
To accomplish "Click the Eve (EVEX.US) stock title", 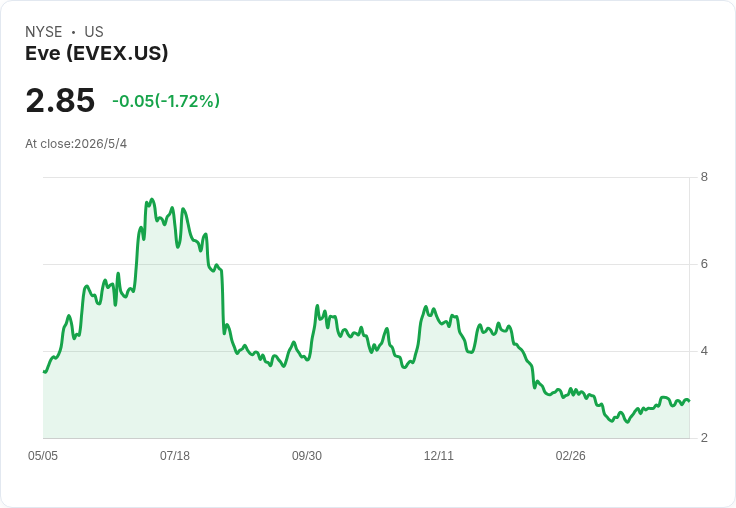I will click(96, 53).
